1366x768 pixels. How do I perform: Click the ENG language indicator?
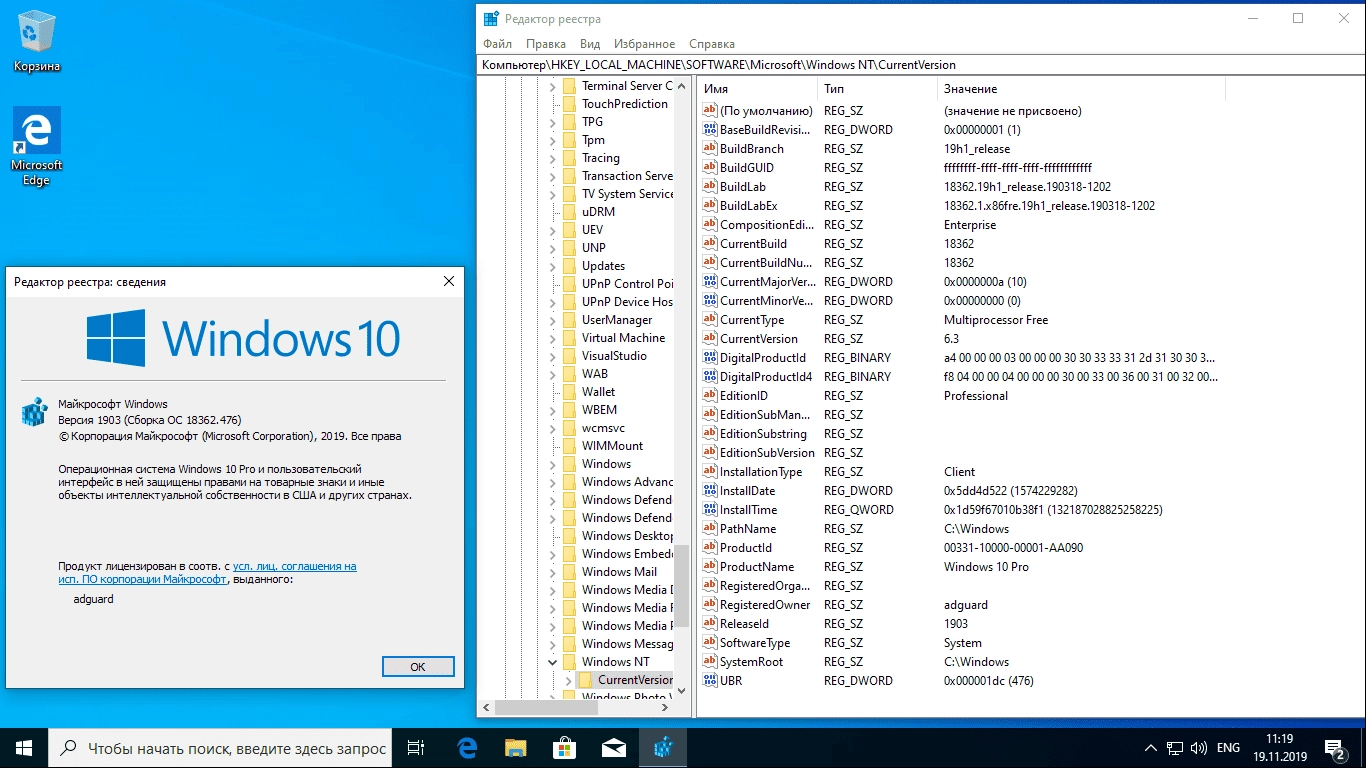(1228, 748)
